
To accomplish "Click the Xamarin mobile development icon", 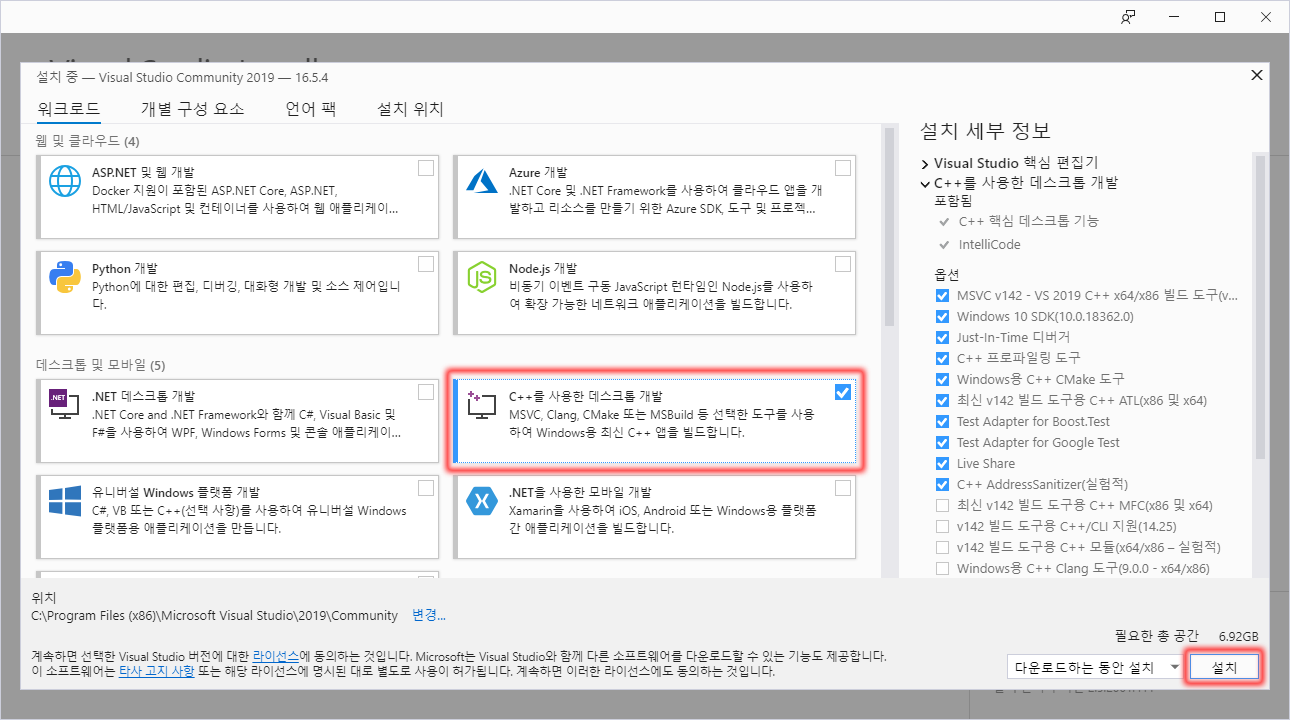I will tap(483, 500).
